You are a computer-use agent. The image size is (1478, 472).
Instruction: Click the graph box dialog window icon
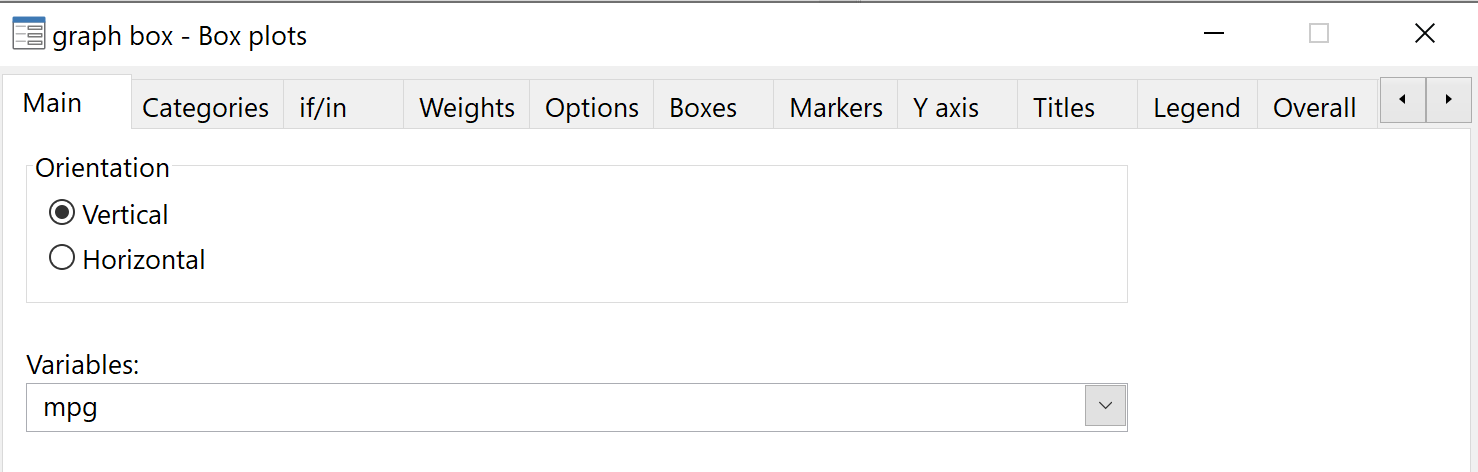point(27,35)
